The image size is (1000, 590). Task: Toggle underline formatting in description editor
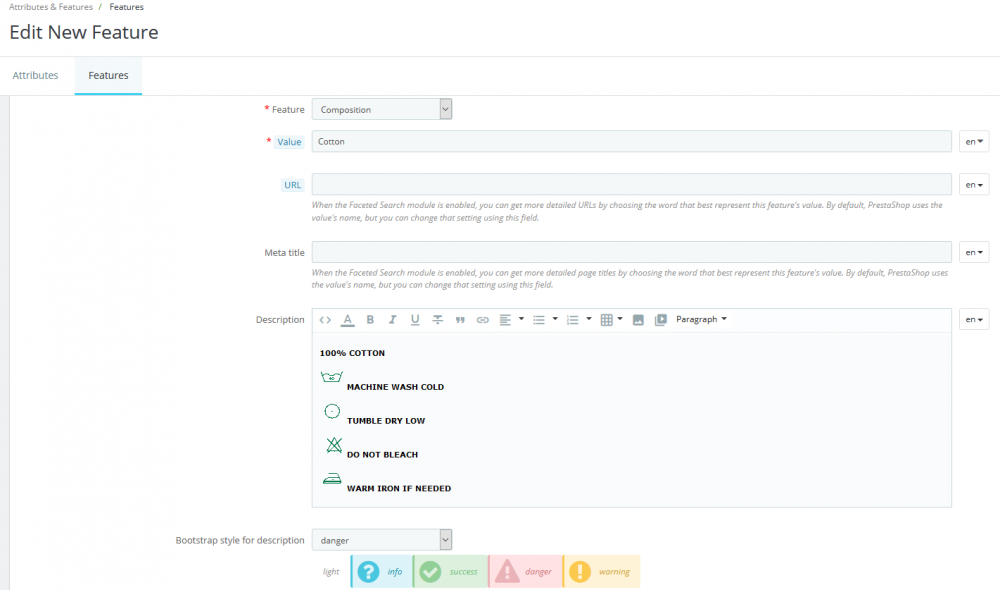pyautogui.click(x=415, y=320)
